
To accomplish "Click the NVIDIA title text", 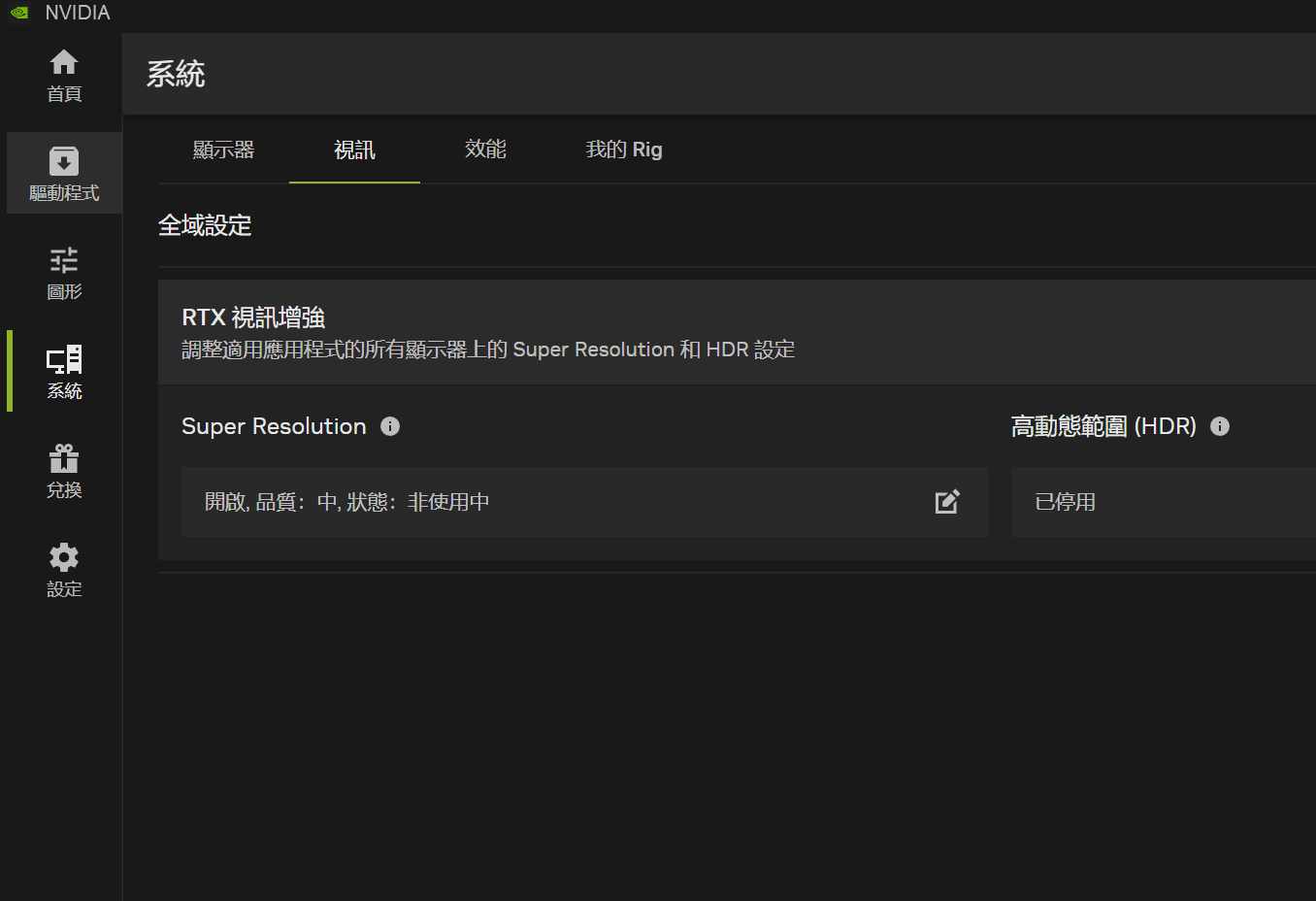I will click(x=78, y=13).
